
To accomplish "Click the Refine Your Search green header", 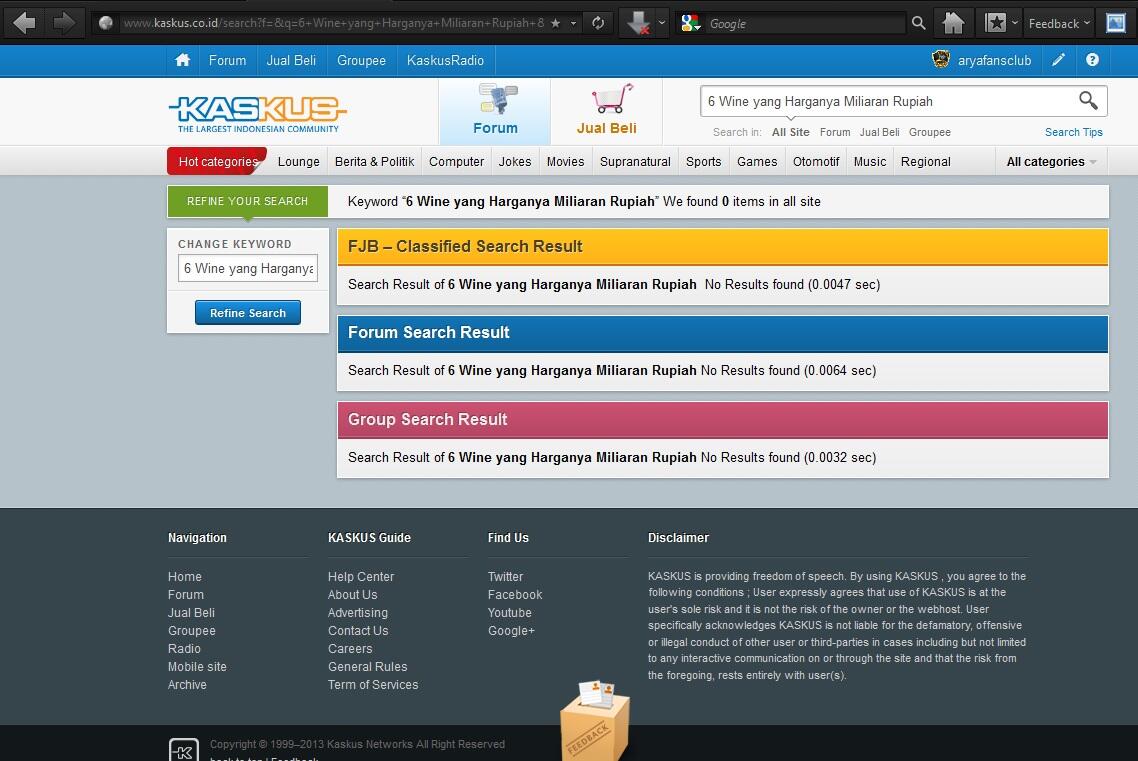I will tap(247, 201).
